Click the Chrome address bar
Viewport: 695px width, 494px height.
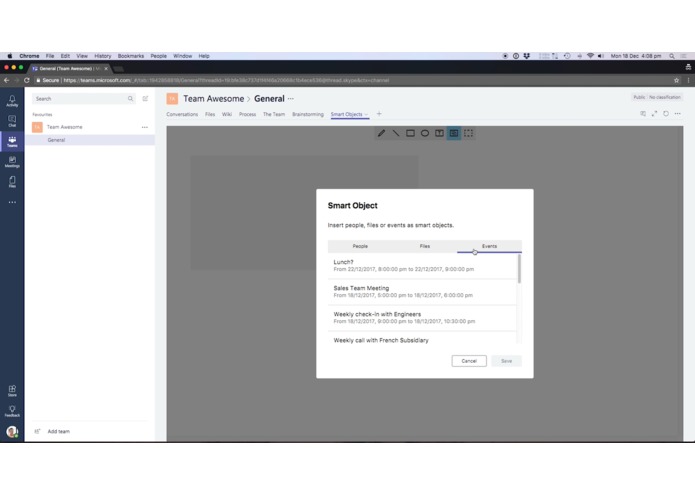(350, 80)
